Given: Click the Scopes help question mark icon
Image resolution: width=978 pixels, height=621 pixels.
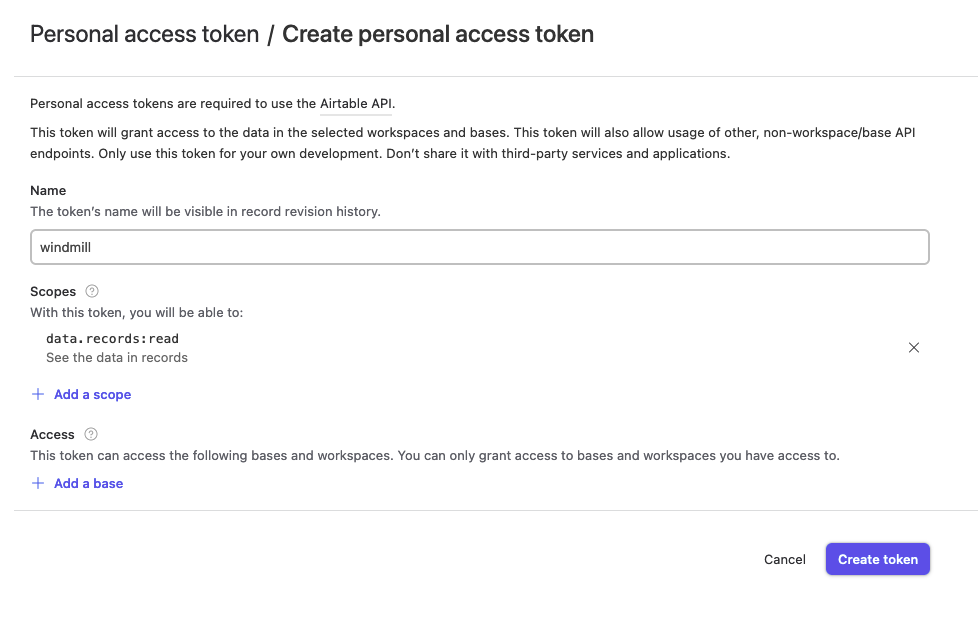Looking at the screenshot, I should pyautogui.click(x=92, y=291).
